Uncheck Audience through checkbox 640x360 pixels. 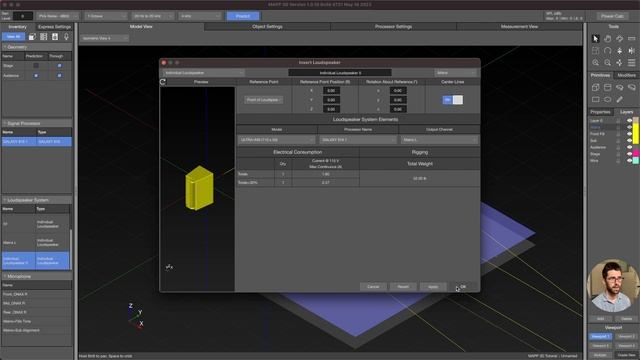[x=60, y=76]
